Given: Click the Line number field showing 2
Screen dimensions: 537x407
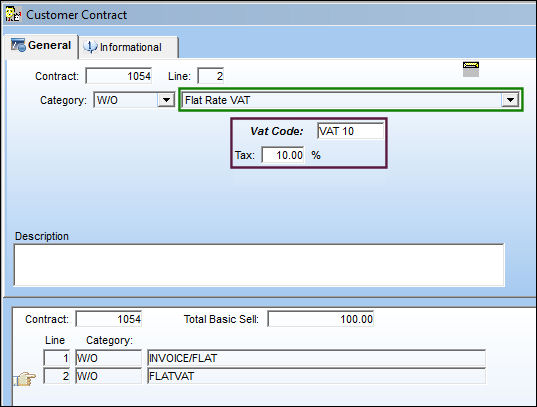Looking at the screenshot, I should 211,76.
